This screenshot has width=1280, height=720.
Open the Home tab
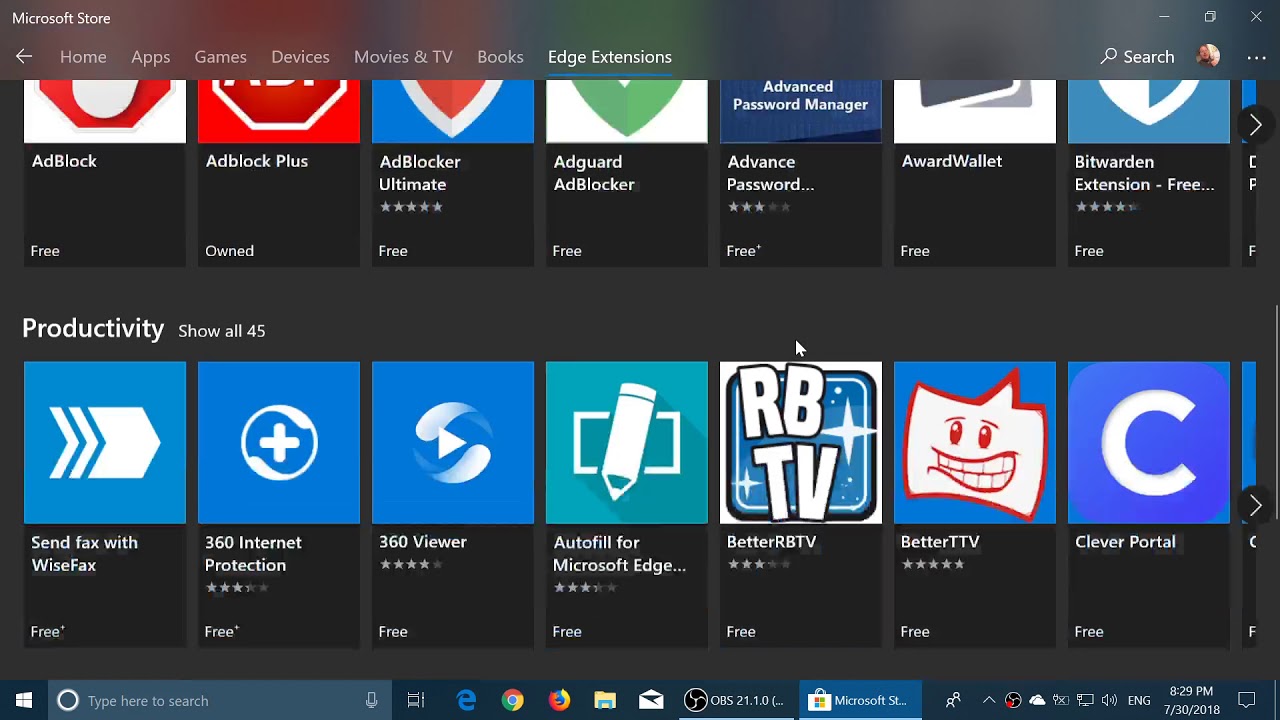click(x=83, y=57)
